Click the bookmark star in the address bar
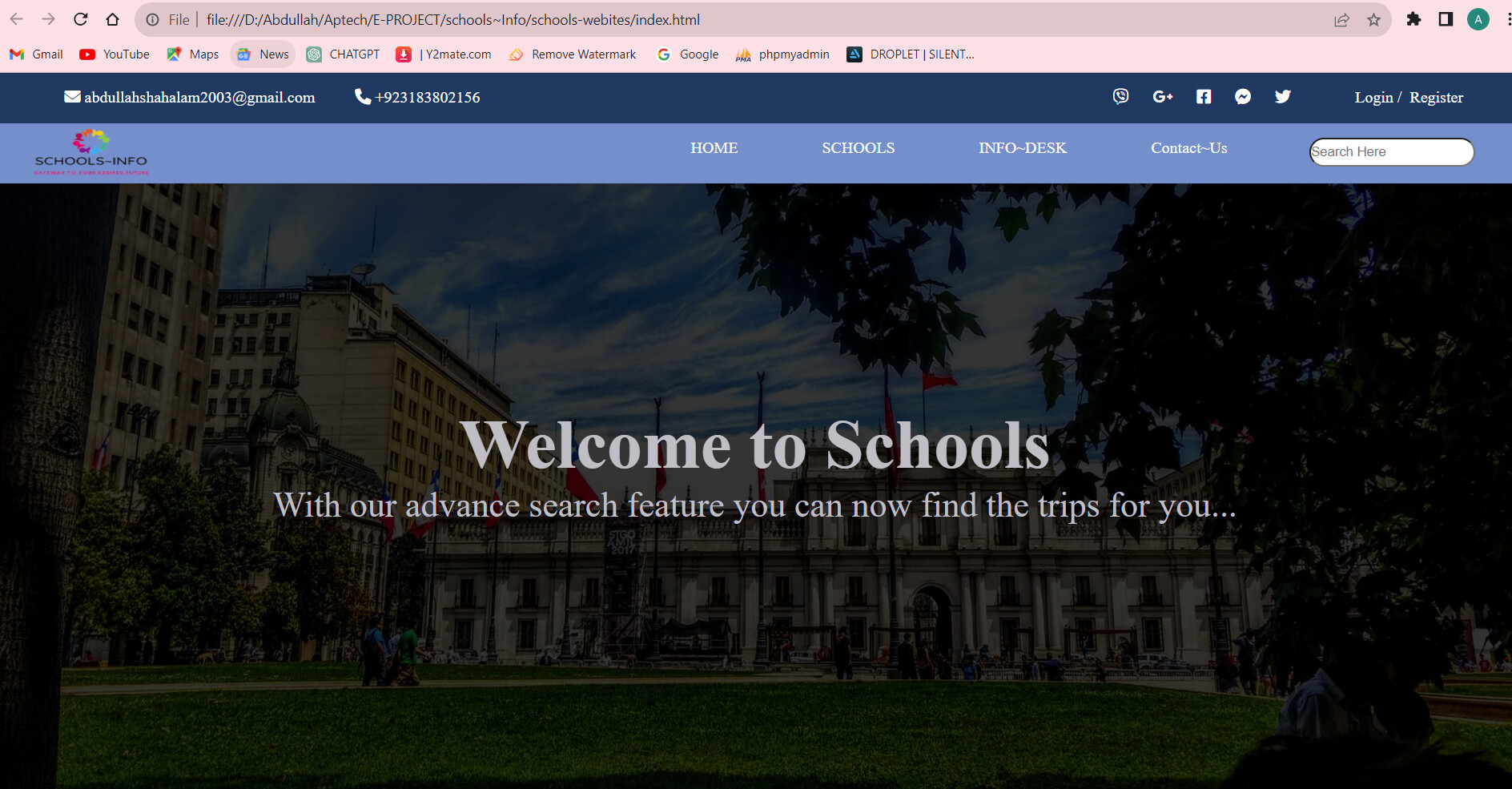The width and height of the screenshot is (1512, 789). (1374, 19)
